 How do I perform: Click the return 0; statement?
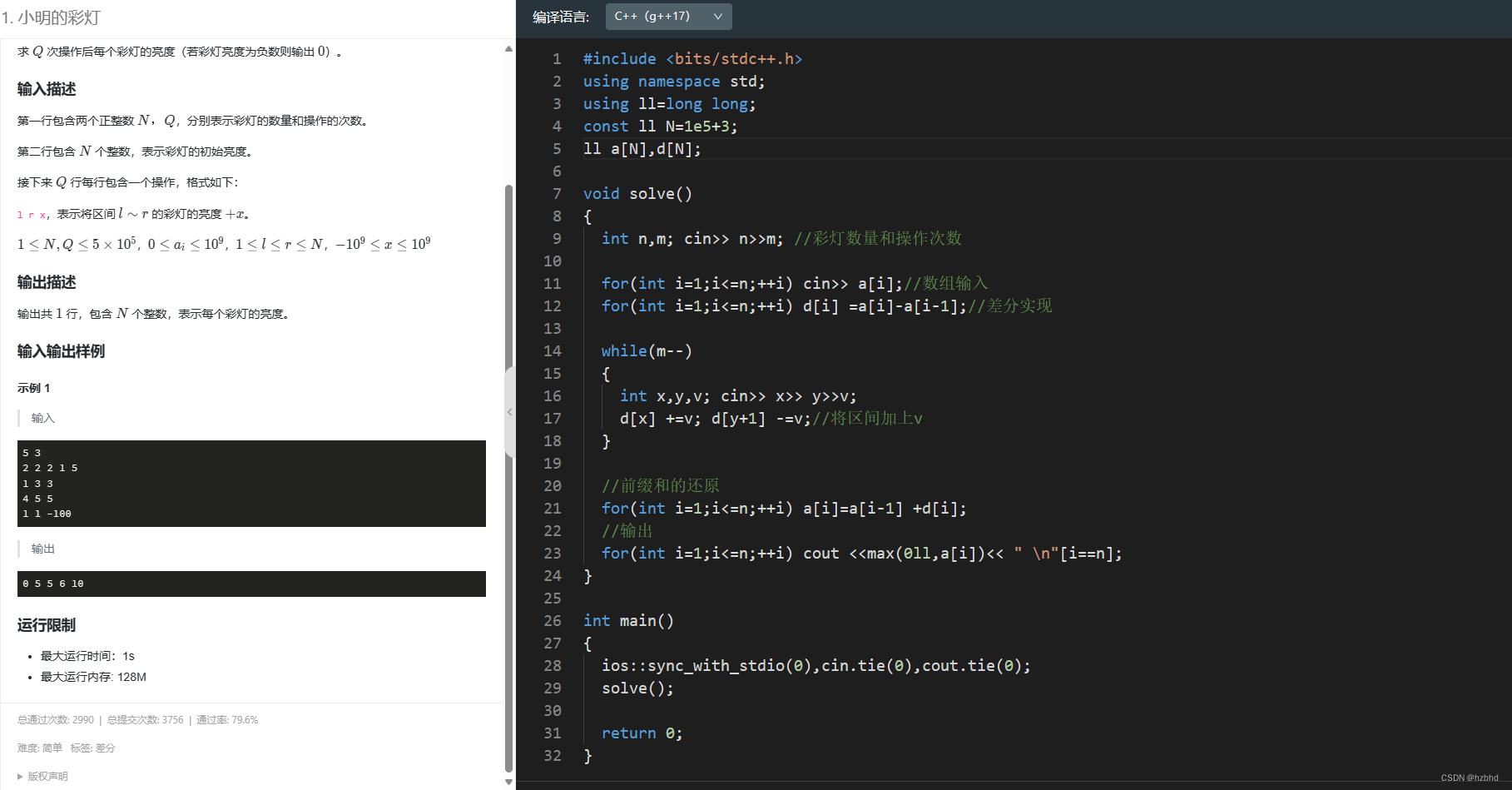click(x=642, y=733)
